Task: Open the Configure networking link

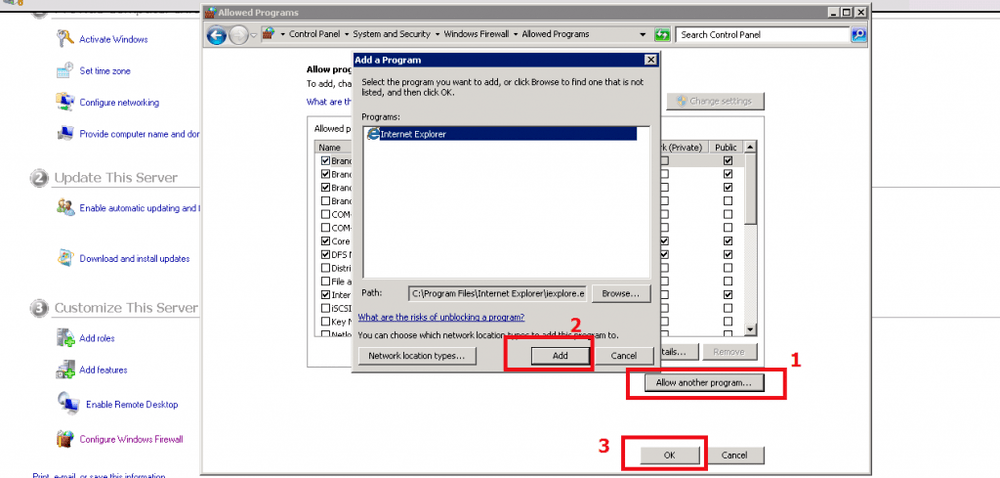Action: (119, 102)
